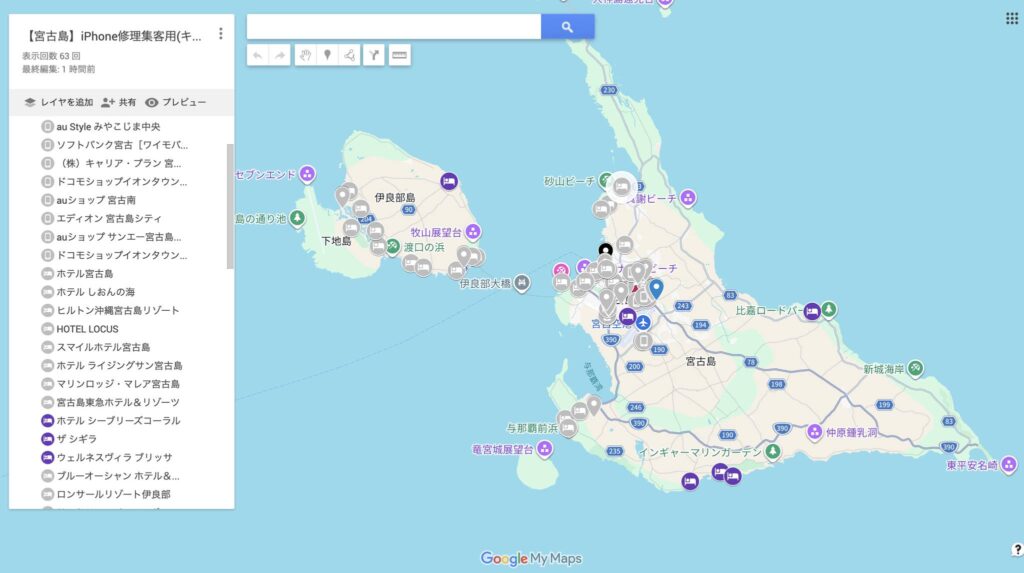Click レイヤを追加 to add a layer

pyautogui.click(x=58, y=103)
